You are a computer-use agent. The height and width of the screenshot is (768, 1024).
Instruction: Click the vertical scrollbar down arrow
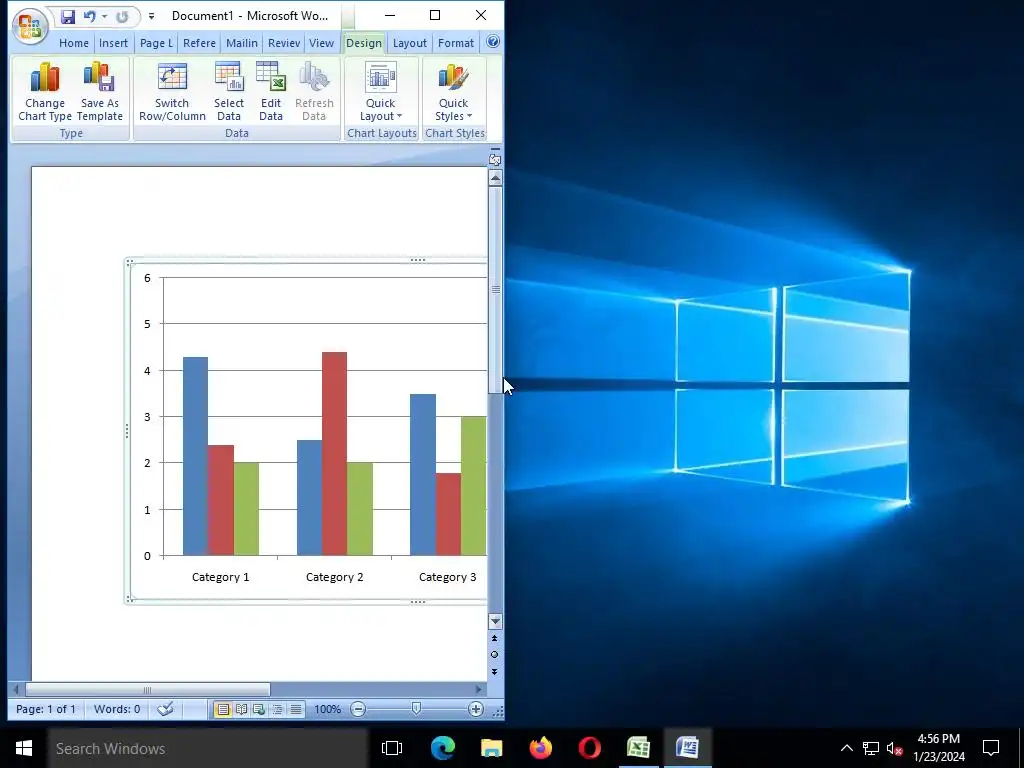[495, 622]
